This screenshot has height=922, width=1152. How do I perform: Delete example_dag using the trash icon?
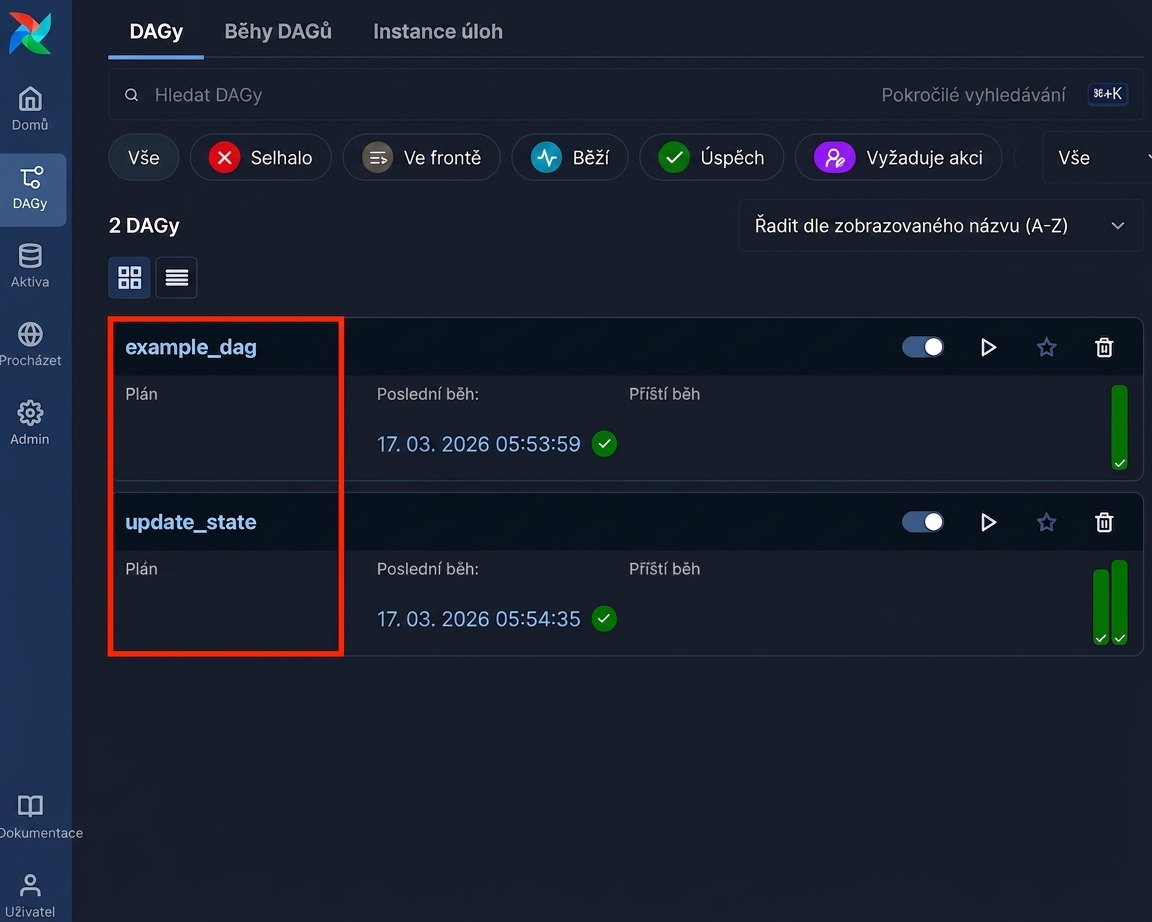[1104, 347]
